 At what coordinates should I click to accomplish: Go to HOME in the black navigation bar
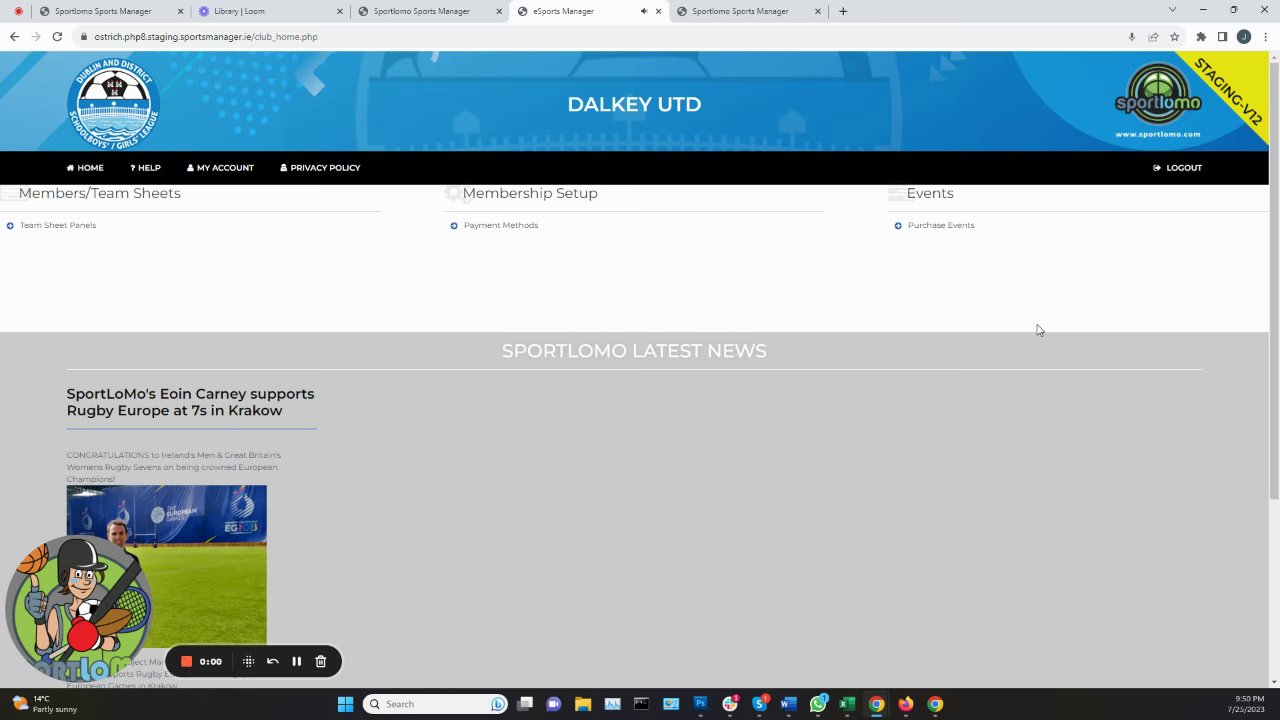point(85,168)
